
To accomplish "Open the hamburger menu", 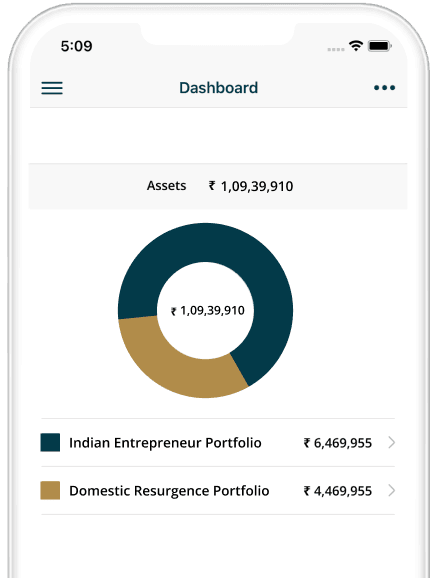I will [x=52, y=88].
